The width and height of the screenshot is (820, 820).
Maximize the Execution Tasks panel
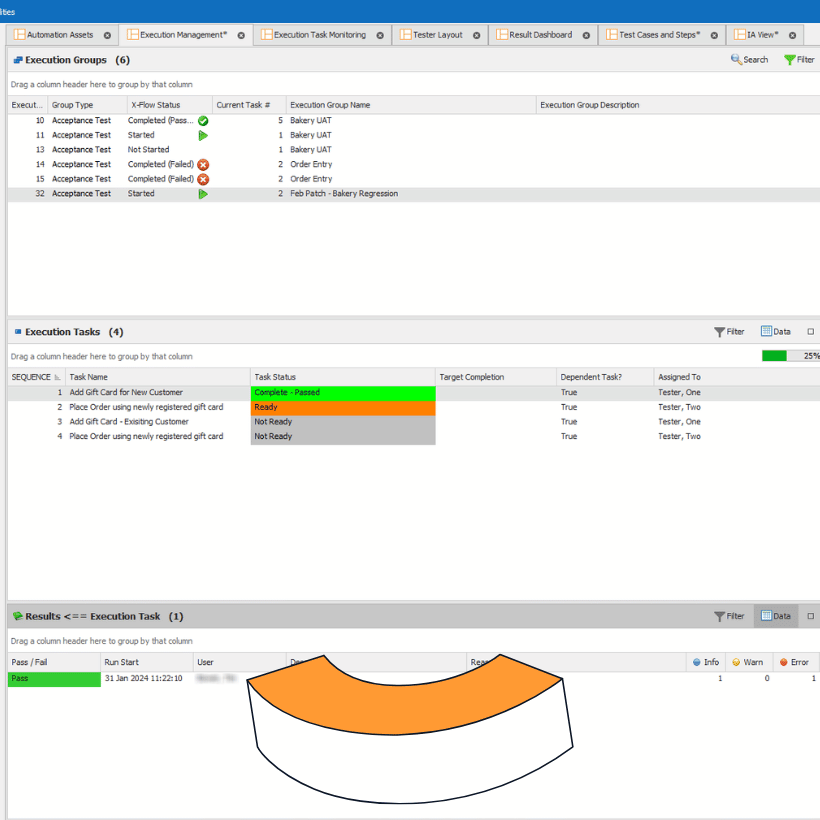[x=811, y=332]
